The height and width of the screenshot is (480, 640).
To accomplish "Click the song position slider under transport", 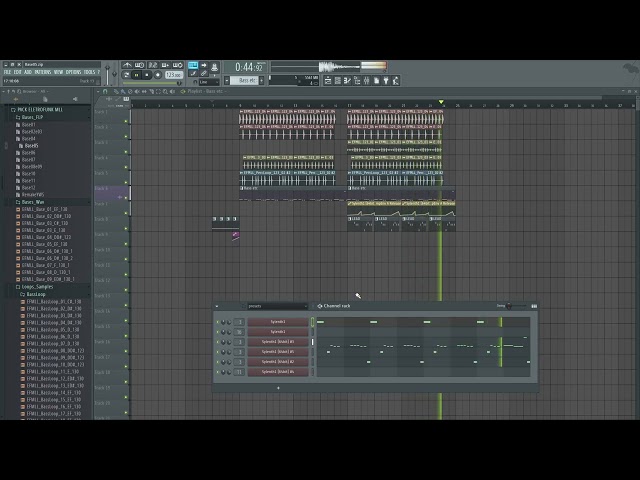I will [152, 83].
